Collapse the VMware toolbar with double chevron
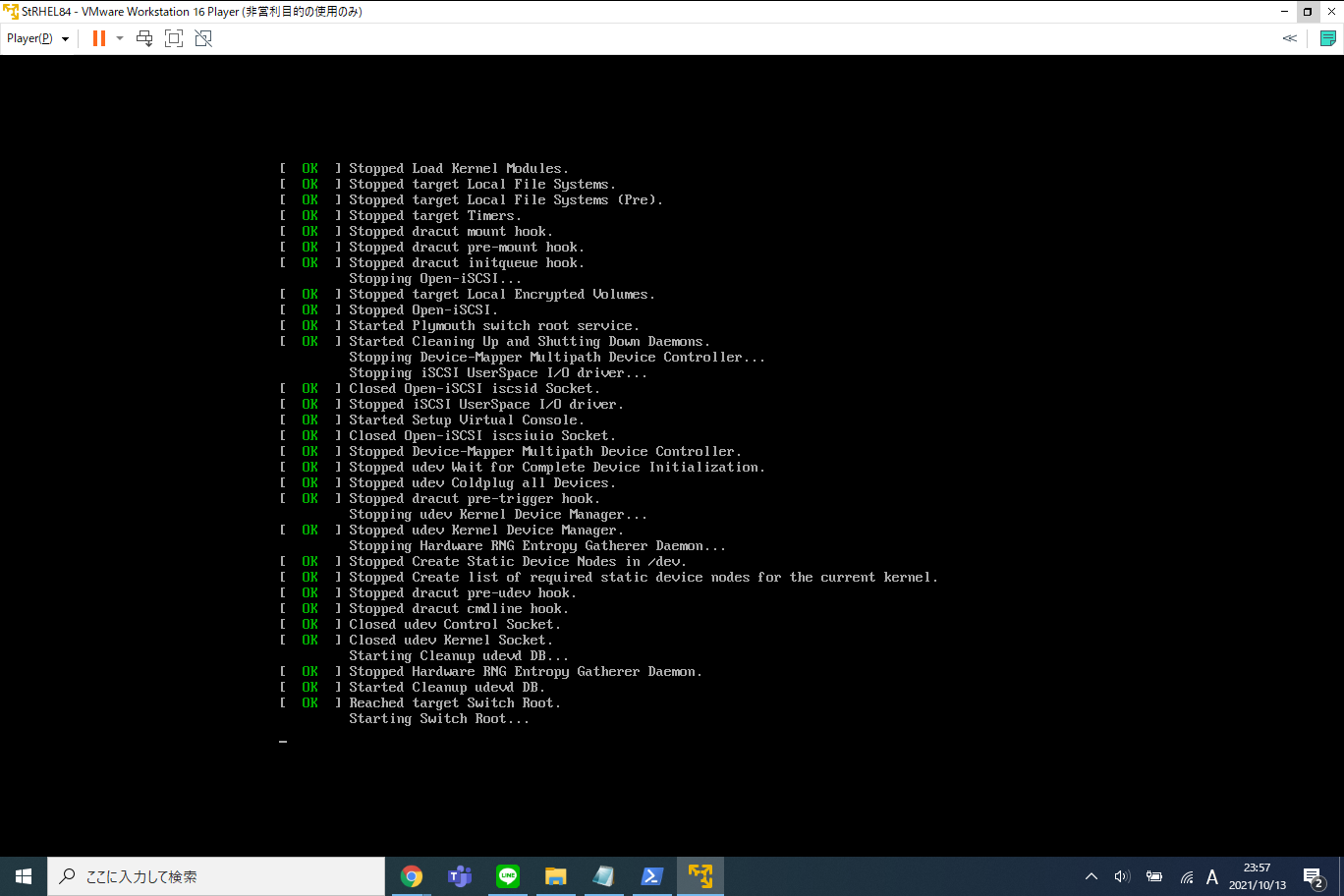Image resolution: width=1344 pixels, height=896 pixels. [1290, 38]
